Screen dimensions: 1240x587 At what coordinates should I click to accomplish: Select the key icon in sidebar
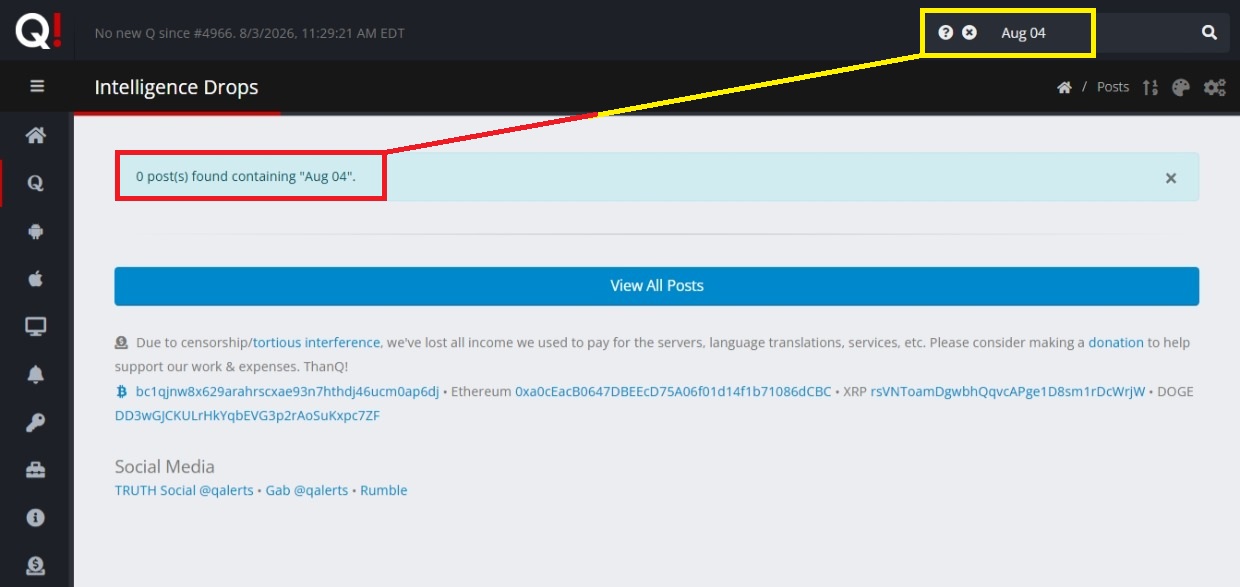pos(36,423)
